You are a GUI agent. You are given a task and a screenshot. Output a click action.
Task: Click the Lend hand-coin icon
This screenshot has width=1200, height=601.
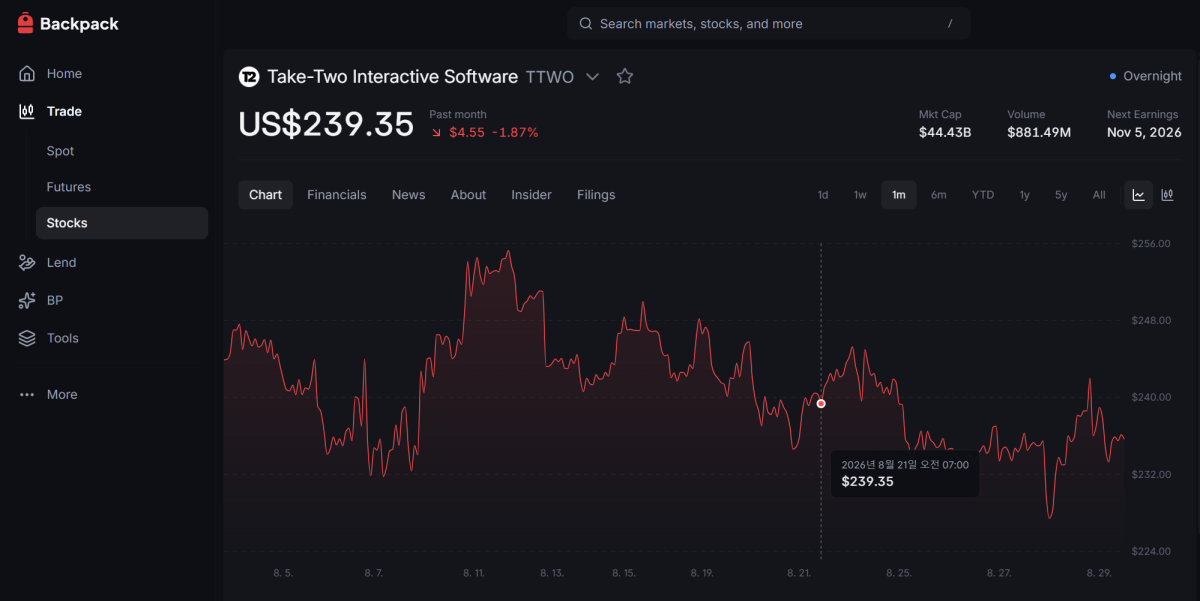[27, 262]
